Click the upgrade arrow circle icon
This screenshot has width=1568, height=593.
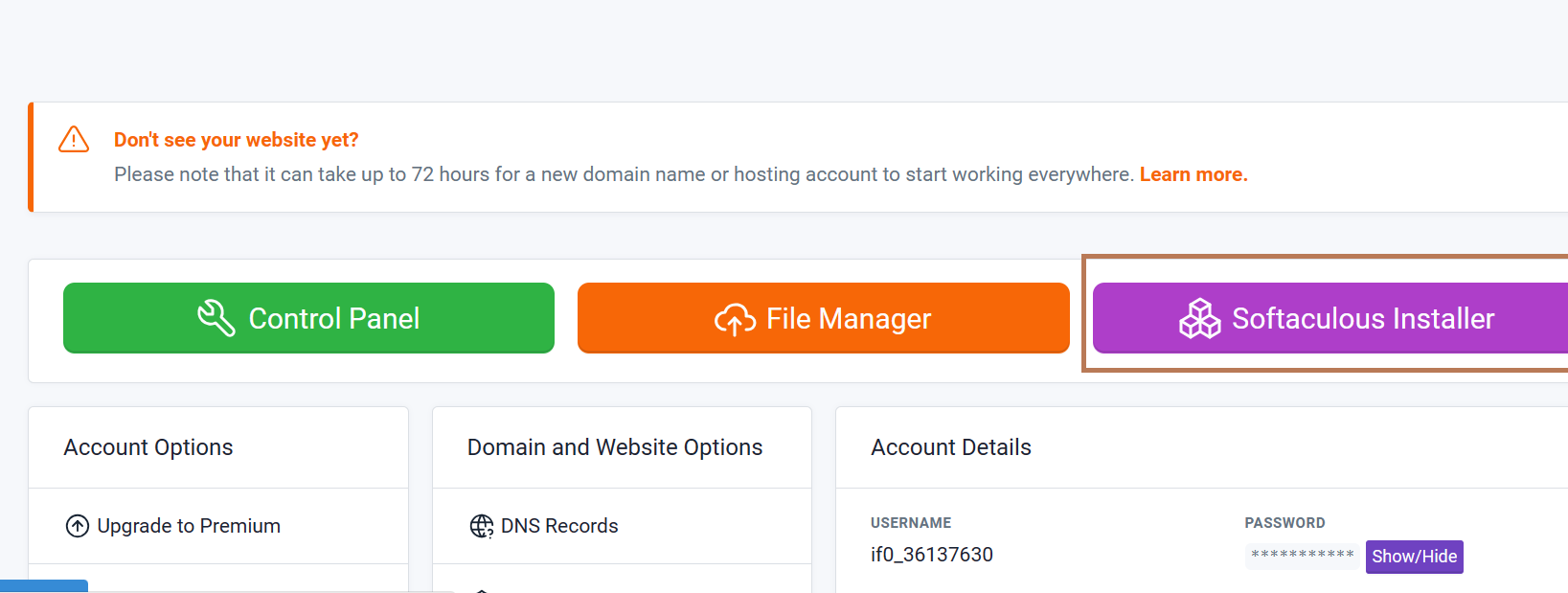[78, 526]
